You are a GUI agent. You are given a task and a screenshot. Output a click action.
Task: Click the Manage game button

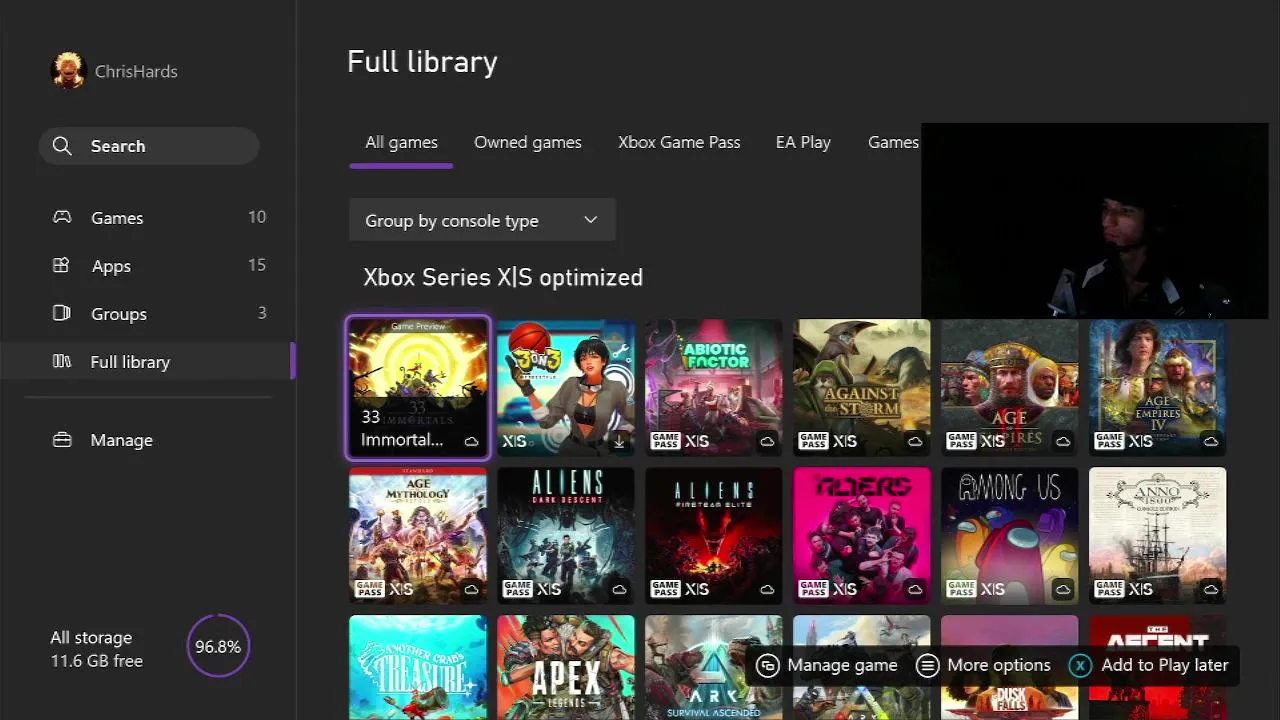827,665
